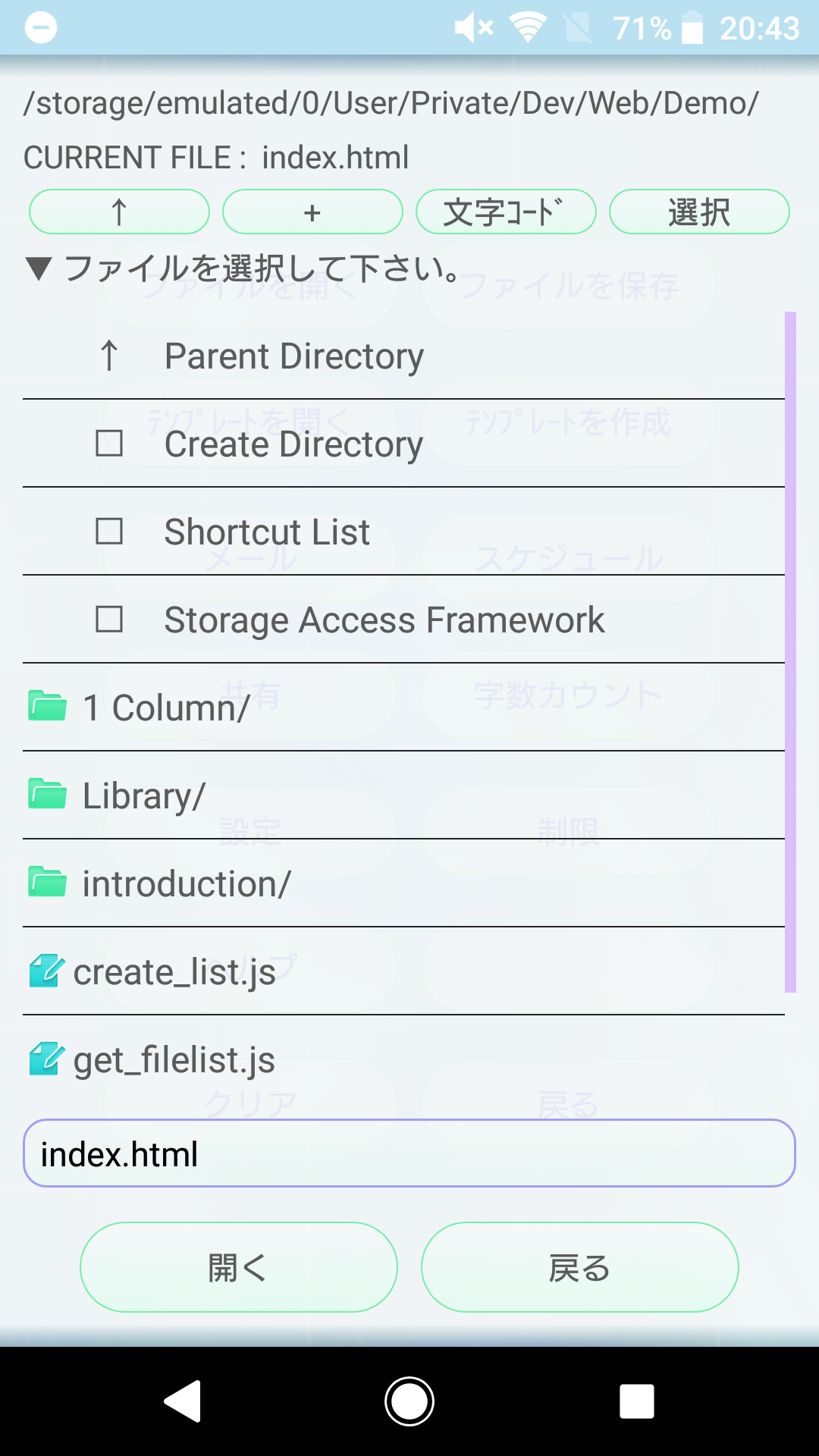Image resolution: width=819 pixels, height=1456 pixels.
Task: Click the 開く open button
Action: [239, 1267]
